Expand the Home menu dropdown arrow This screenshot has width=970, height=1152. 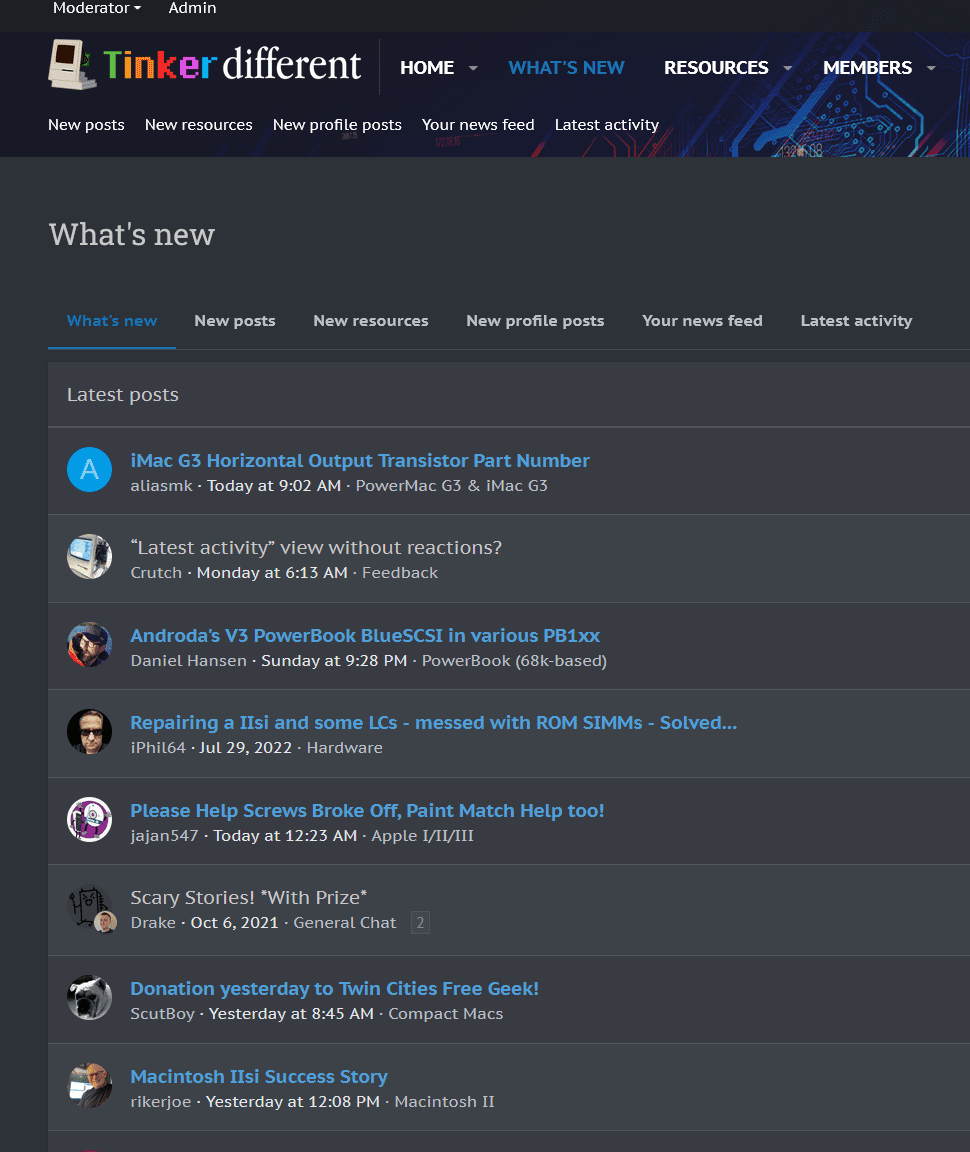point(473,68)
